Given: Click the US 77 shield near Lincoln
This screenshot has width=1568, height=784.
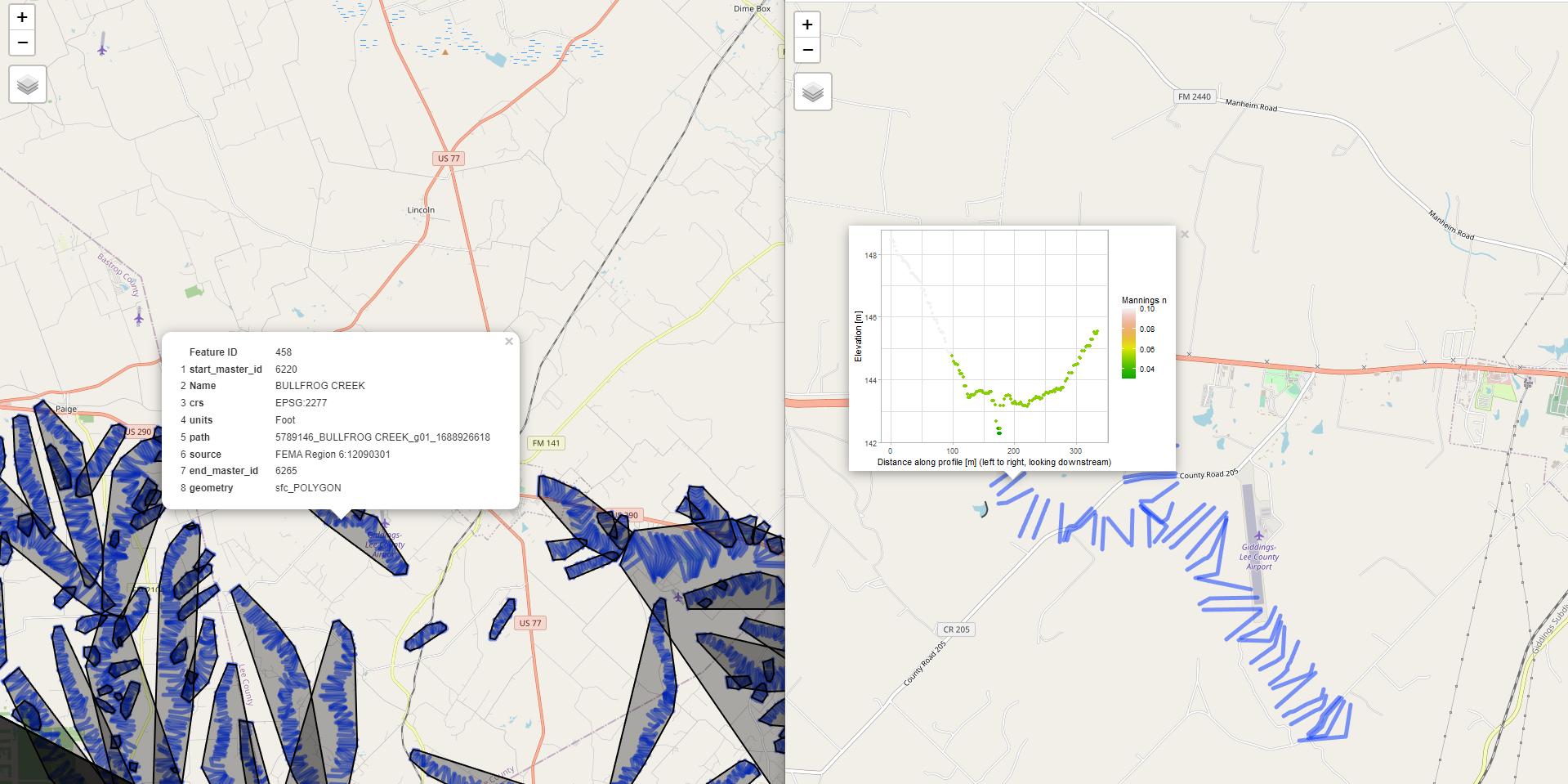Looking at the screenshot, I should click(x=449, y=159).
